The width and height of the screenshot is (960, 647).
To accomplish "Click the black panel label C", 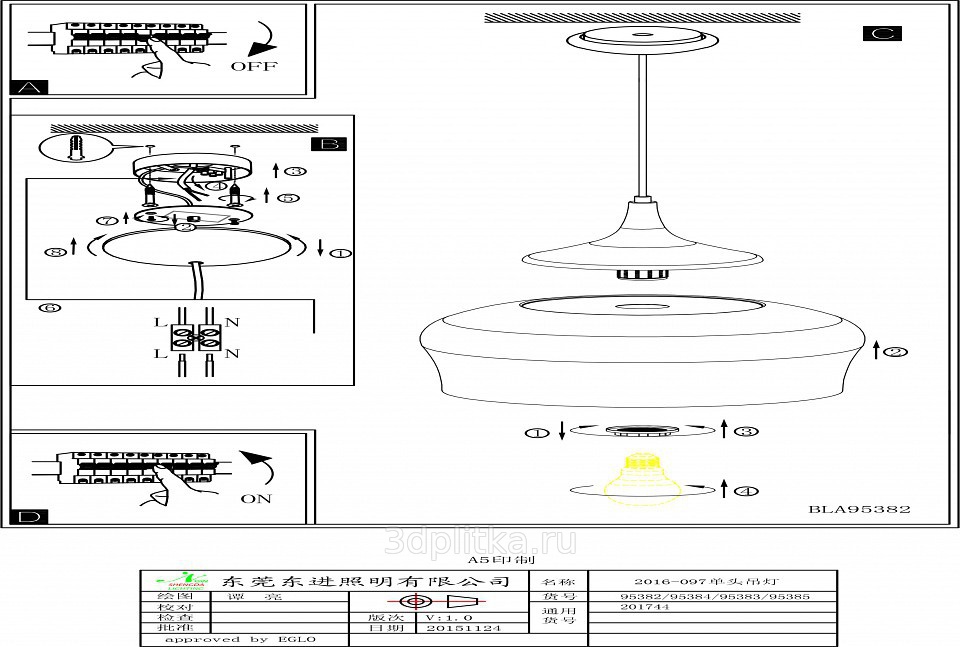I will tap(881, 33).
